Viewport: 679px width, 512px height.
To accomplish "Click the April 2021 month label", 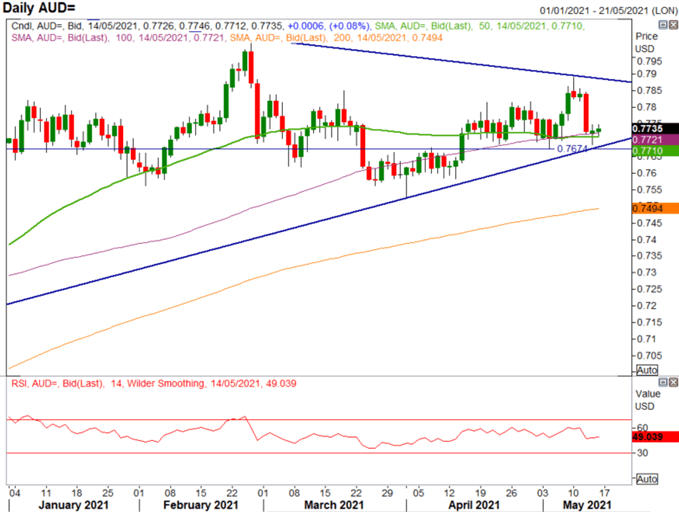I will [474, 505].
